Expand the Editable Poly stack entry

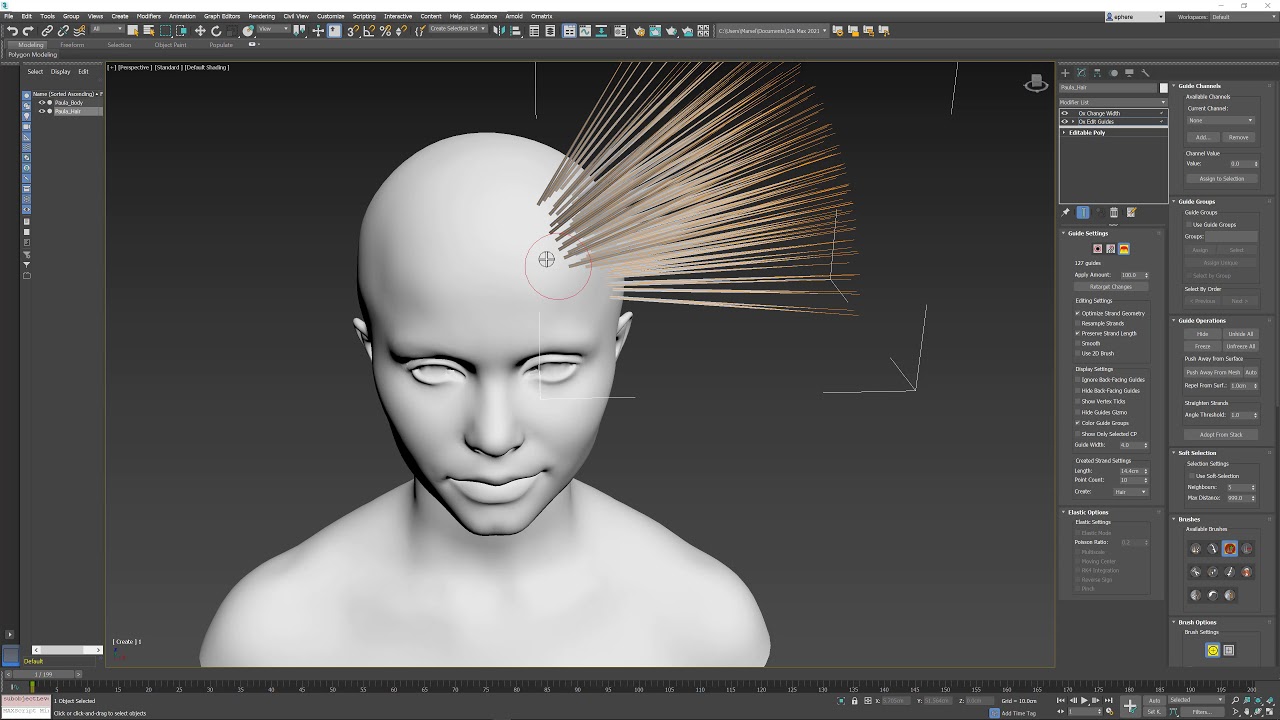[x=1064, y=132]
